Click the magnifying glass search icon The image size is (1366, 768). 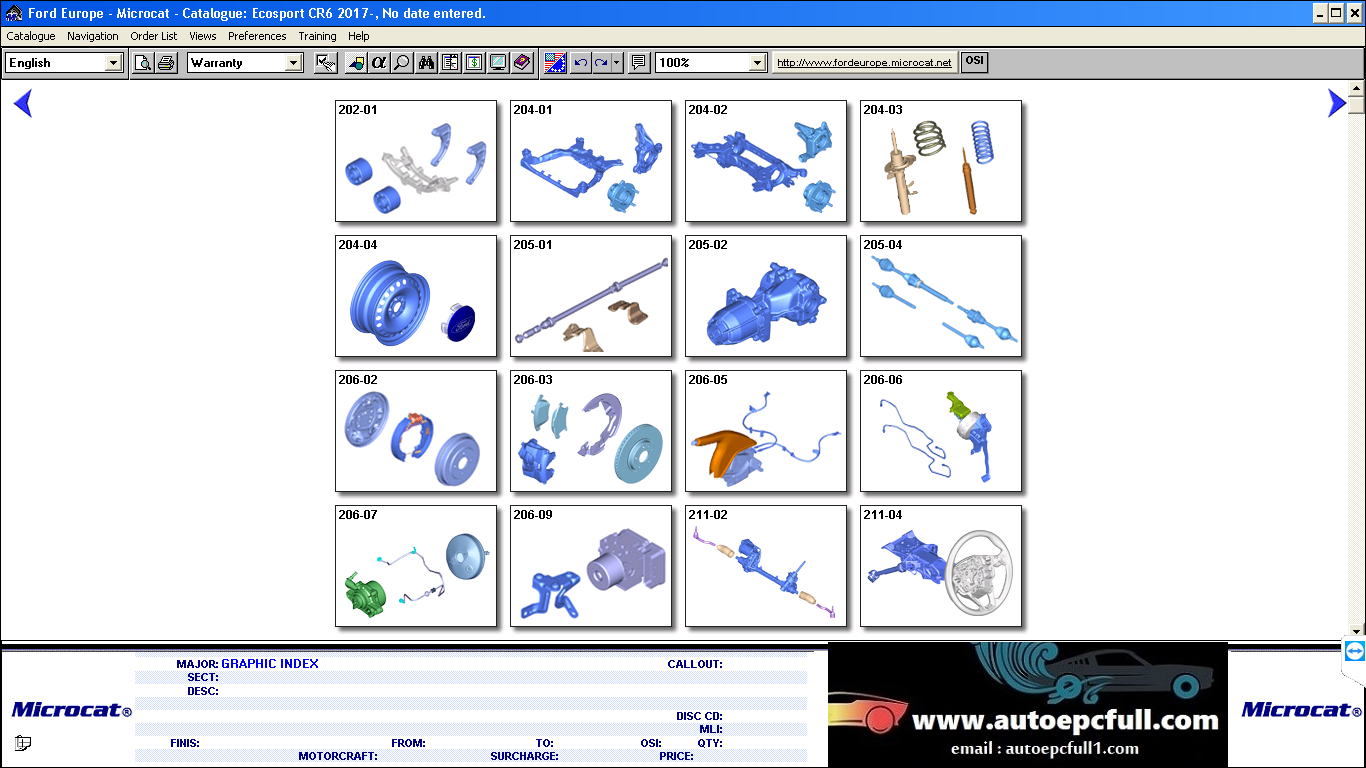[x=401, y=63]
